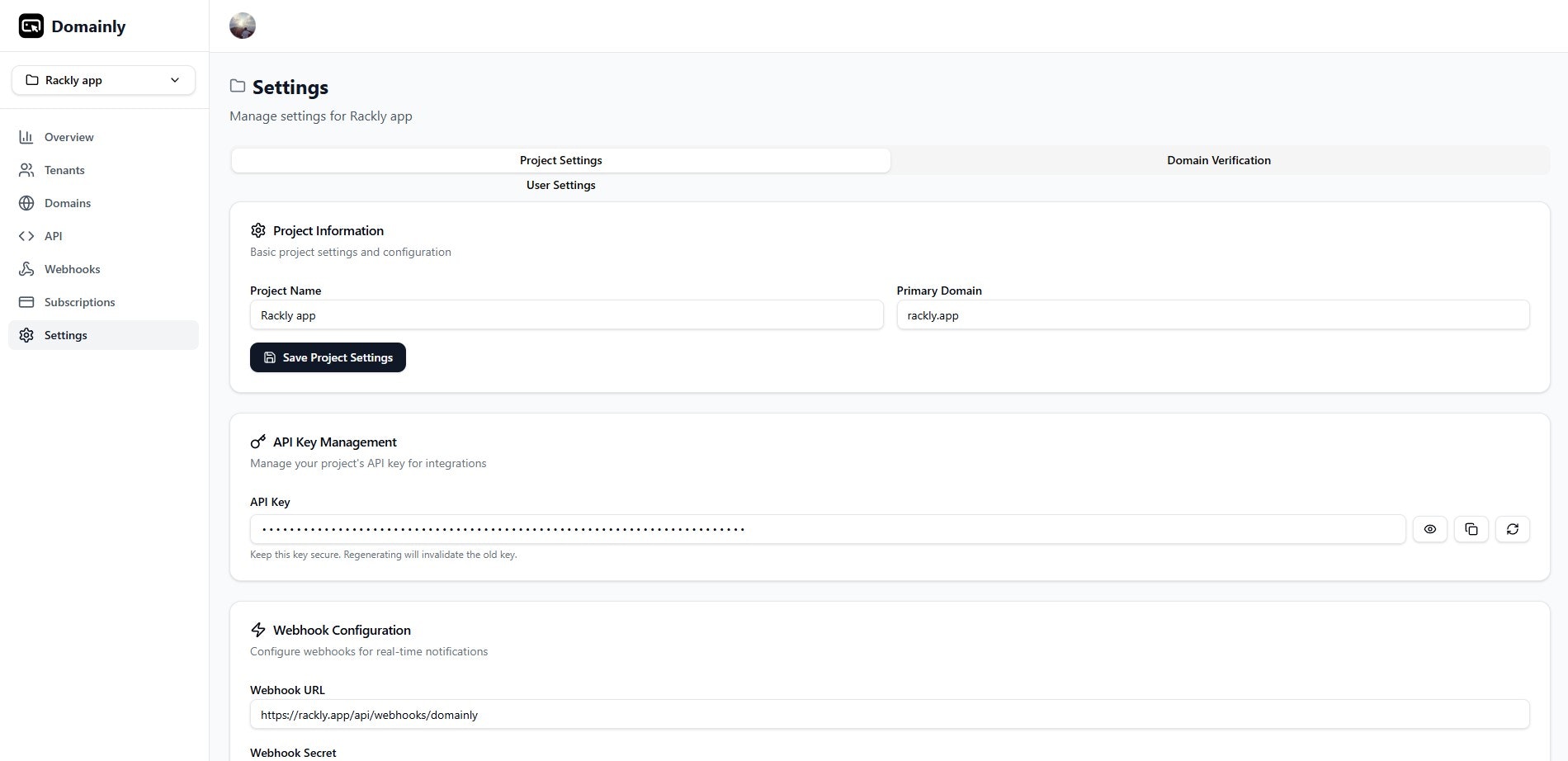Image resolution: width=1568 pixels, height=761 pixels.
Task: Click the folder icon in project selector
Action: coord(32,80)
